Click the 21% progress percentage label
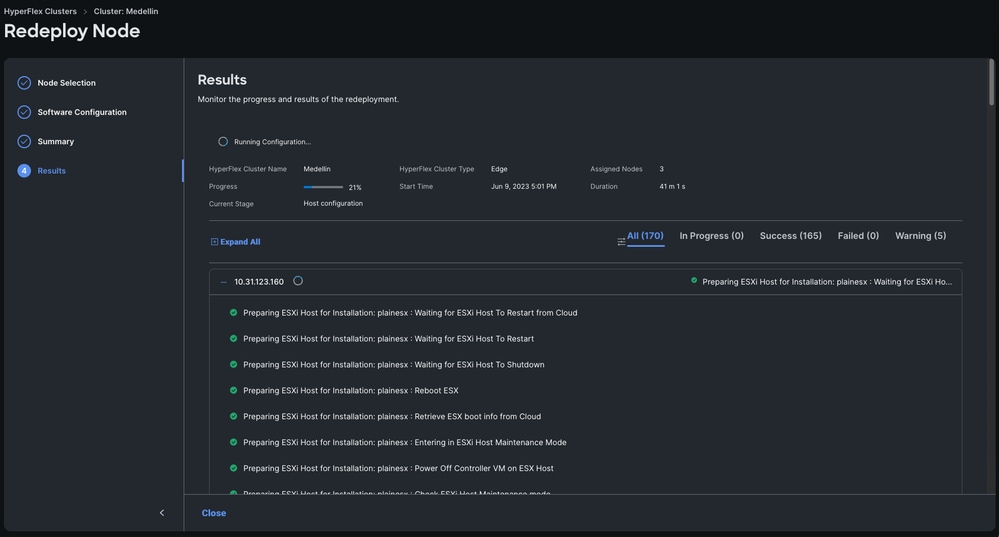The width and height of the screenshot is (999, 537). tap(355, 187)
